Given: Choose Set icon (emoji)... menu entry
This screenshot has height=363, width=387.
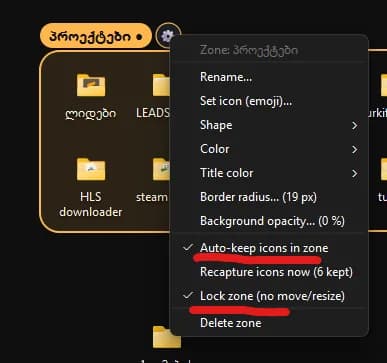Looking at the screenshot, I should [269, 101].
